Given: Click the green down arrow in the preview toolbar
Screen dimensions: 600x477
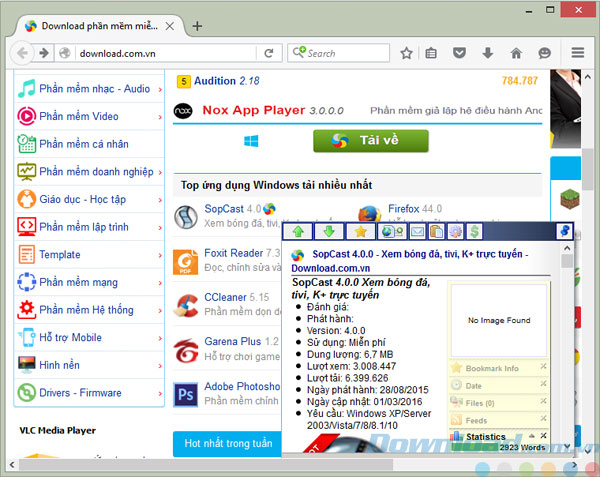Looking at the screenshot, I should [329, 231].
